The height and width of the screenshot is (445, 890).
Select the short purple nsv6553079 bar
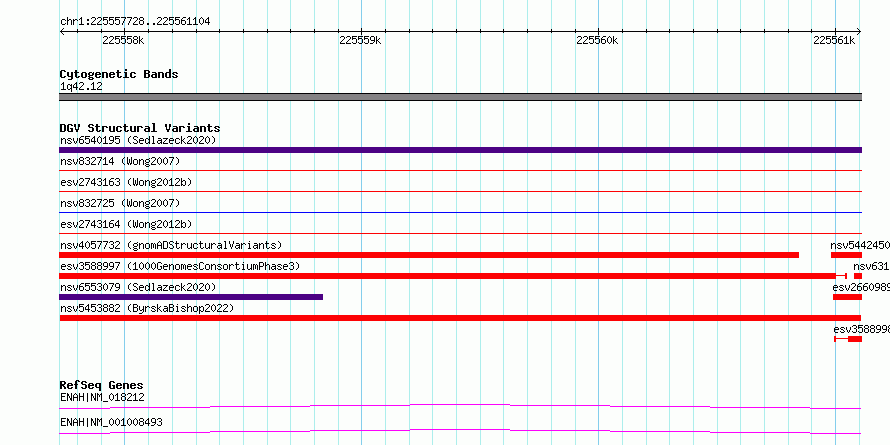191,297
